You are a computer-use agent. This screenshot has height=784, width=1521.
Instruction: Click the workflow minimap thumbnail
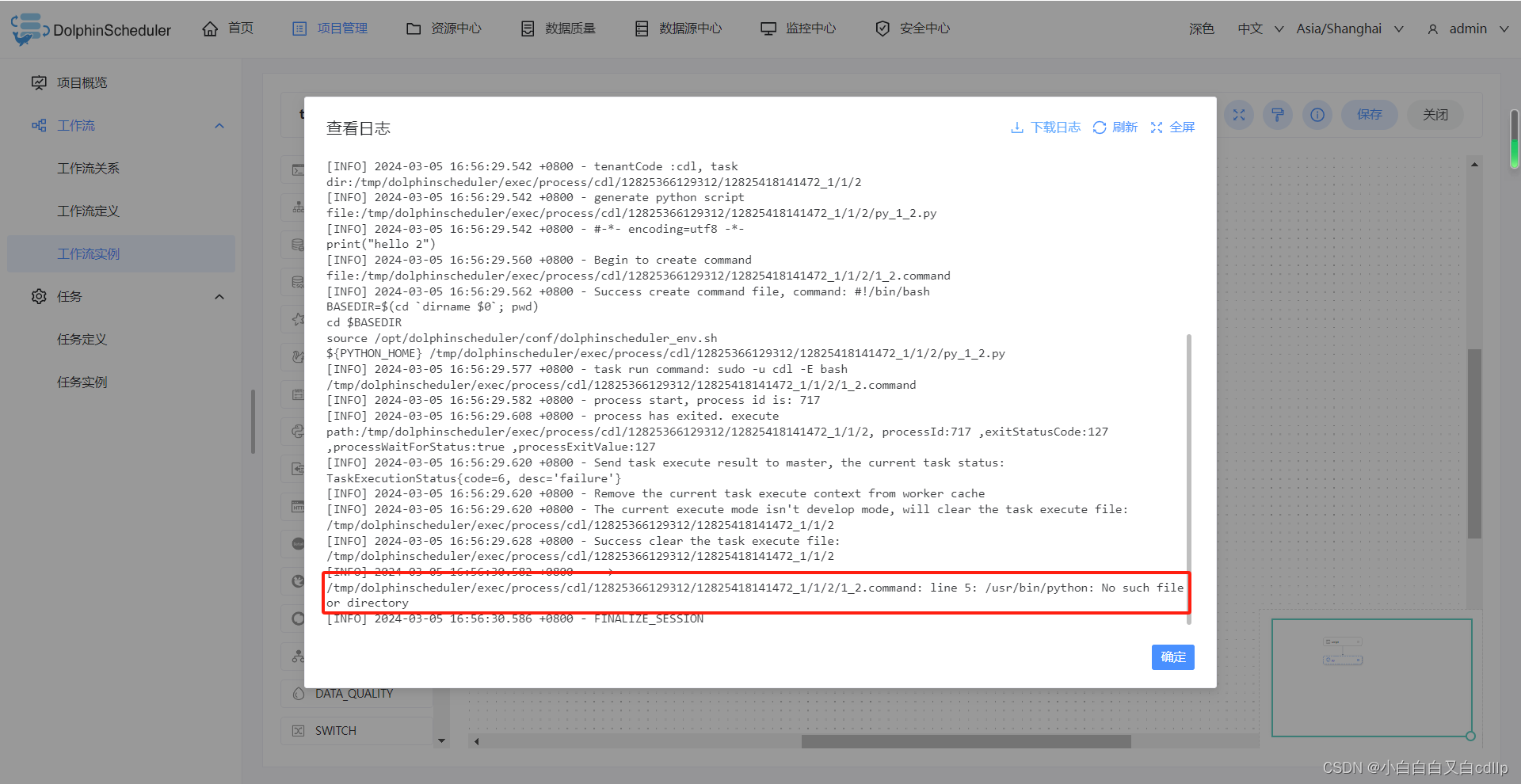click(1372, 678)
